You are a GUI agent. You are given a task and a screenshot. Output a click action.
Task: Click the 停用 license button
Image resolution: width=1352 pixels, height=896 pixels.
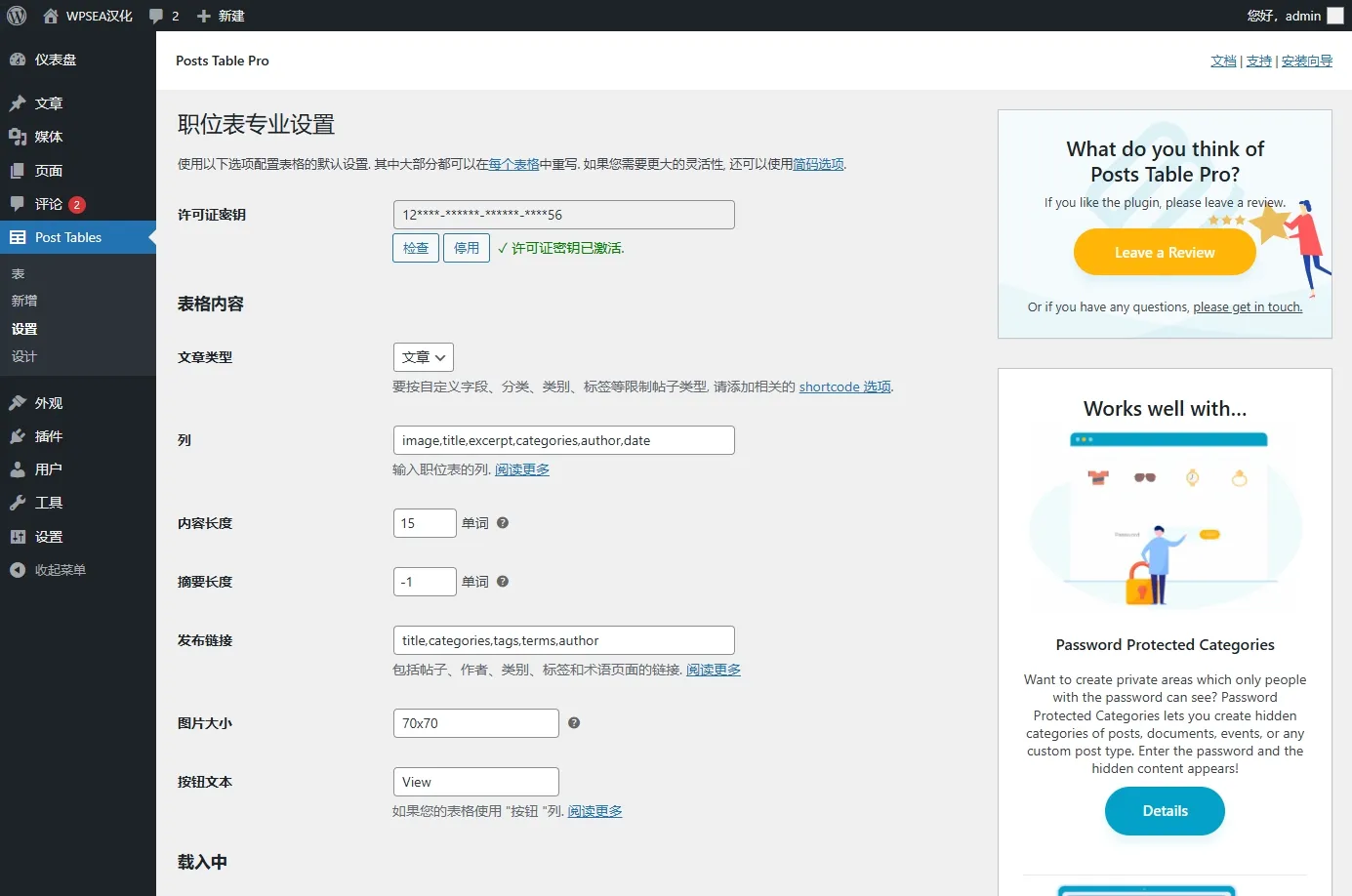[x=467, y=248]
